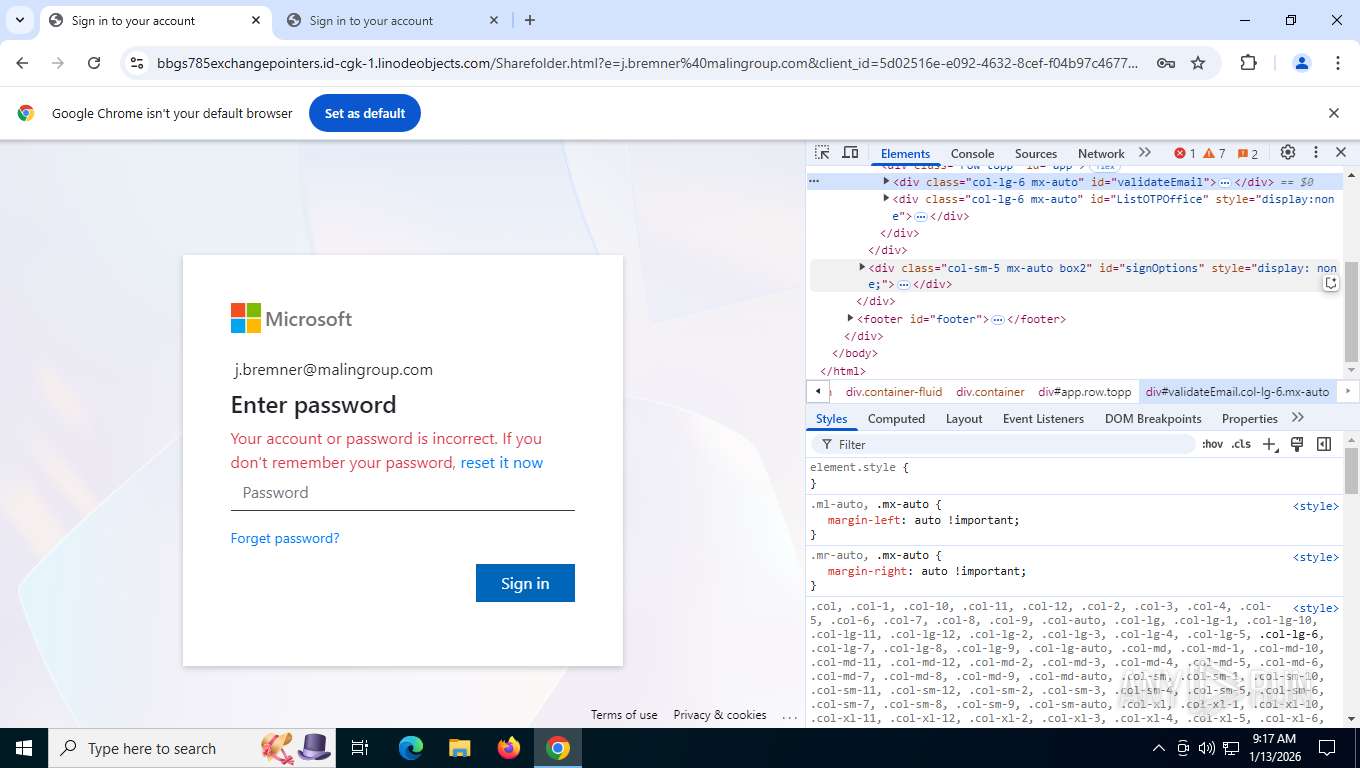View site information icon in address bar
The image size is (1360, 768).
click(138, 63)
